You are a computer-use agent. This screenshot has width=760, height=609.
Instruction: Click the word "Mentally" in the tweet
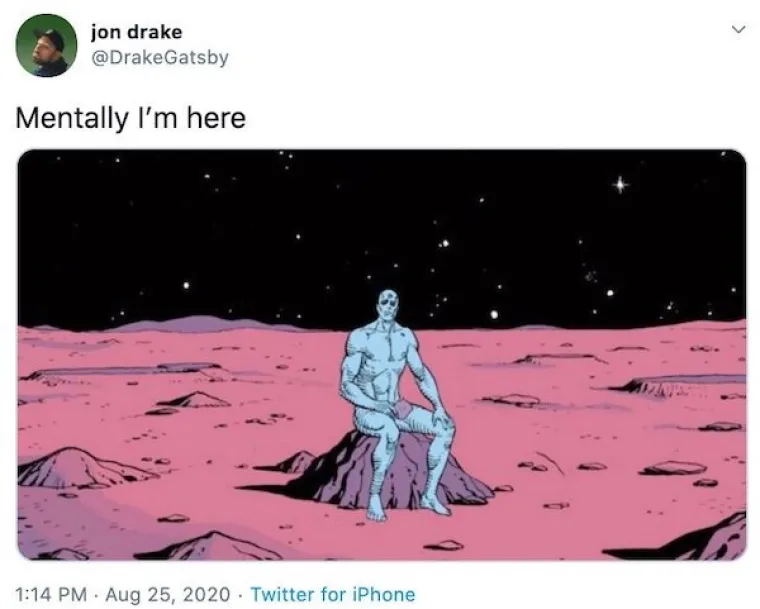71,118
